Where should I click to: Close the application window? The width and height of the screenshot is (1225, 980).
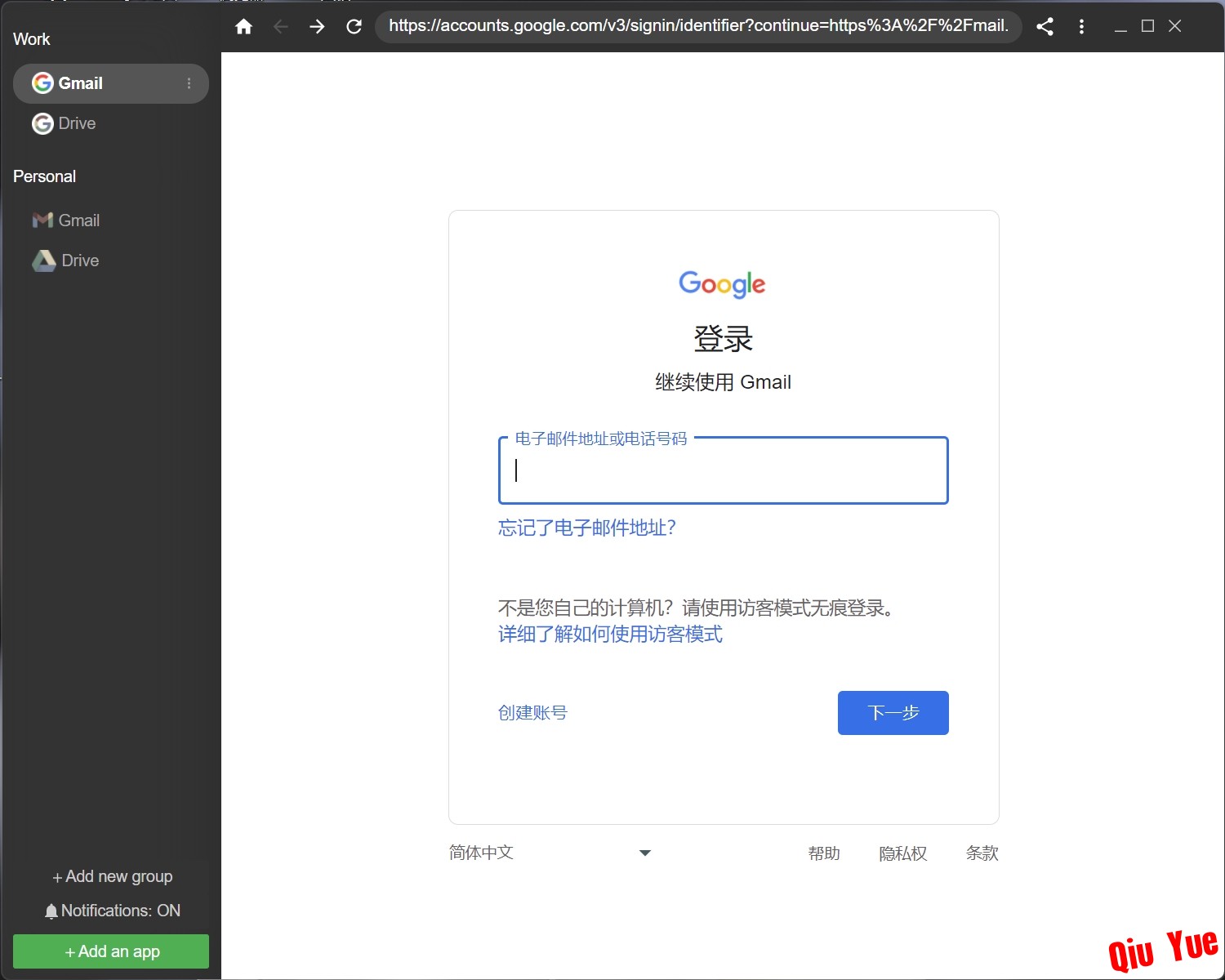point(1175,26)
